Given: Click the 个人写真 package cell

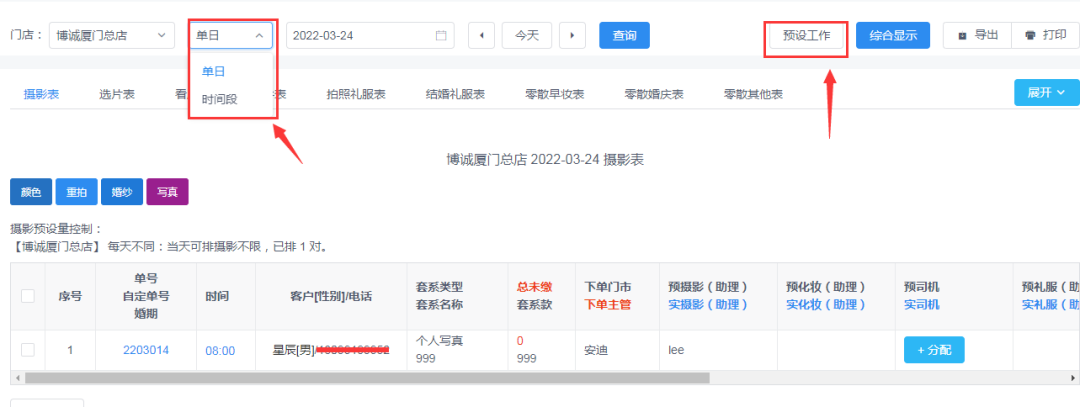Looking at the screenshot, I should pos(438,341).
